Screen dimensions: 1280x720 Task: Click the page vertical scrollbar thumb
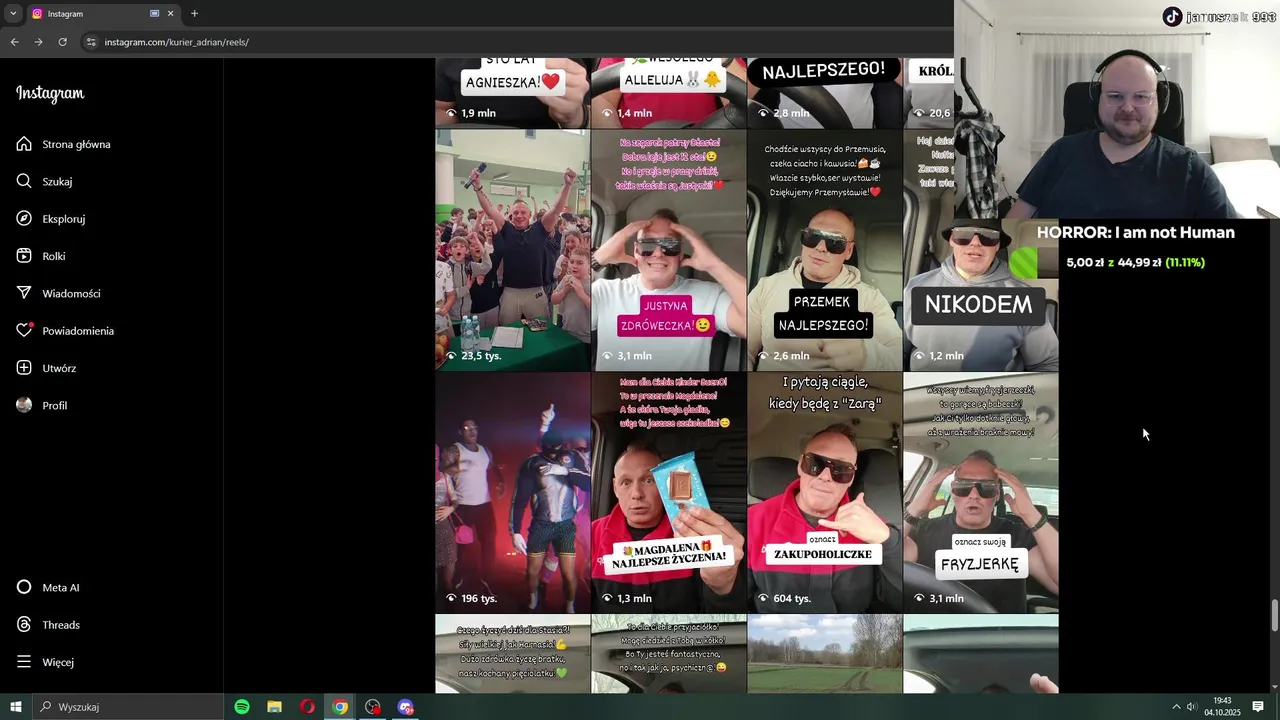tap(1274, 615)
